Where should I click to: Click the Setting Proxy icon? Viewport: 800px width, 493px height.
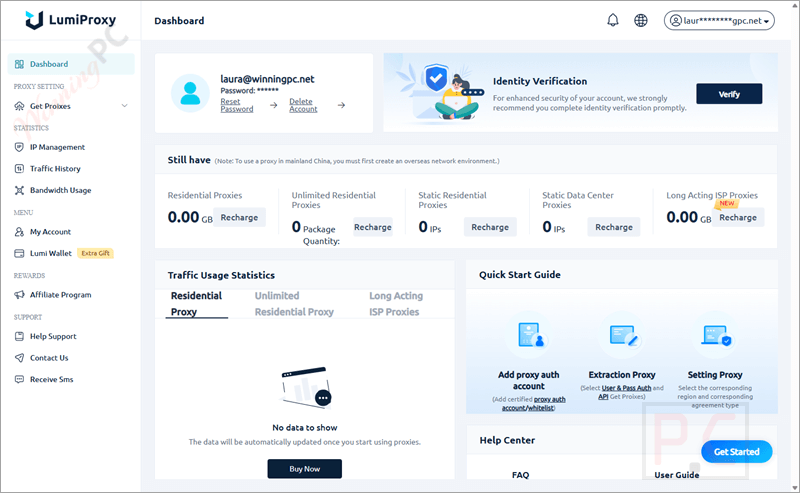coord(716,336)
